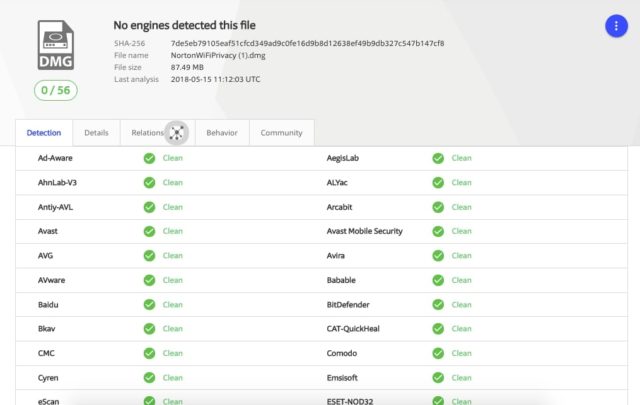Click the Clean result for Bkav
This screenshot has width=640, height=405.
(x=173, y=329)
